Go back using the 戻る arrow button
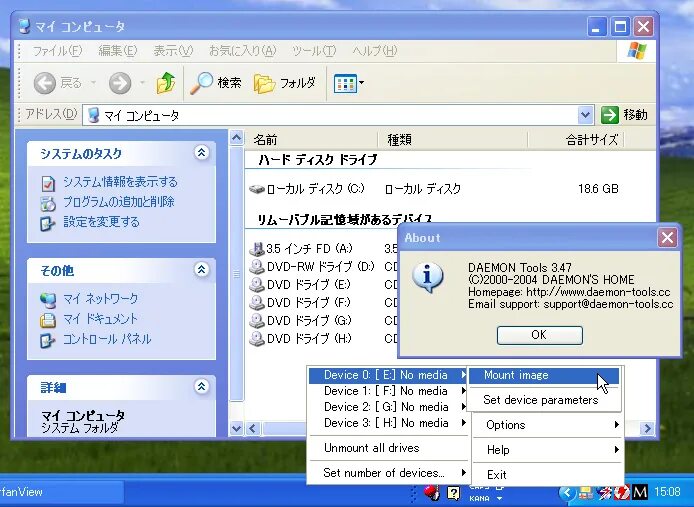Image resolution: width=694 pixels, height=507 pixels. (x=45, y=83)
